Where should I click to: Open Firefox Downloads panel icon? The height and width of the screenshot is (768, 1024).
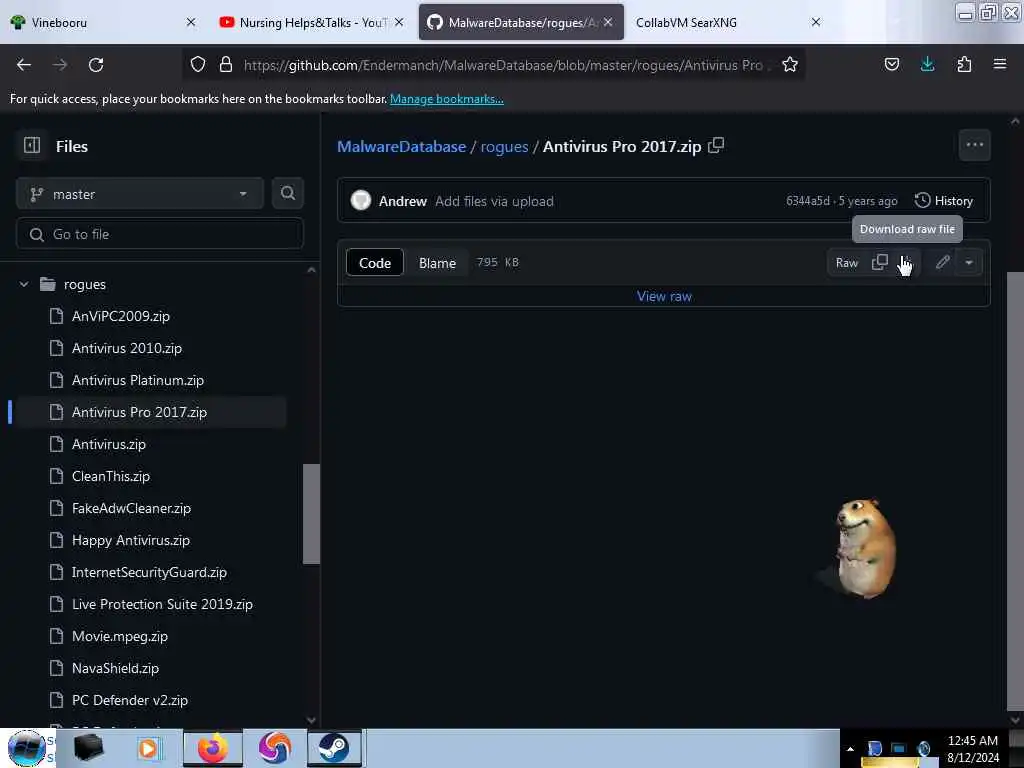(x=927, y=65)
